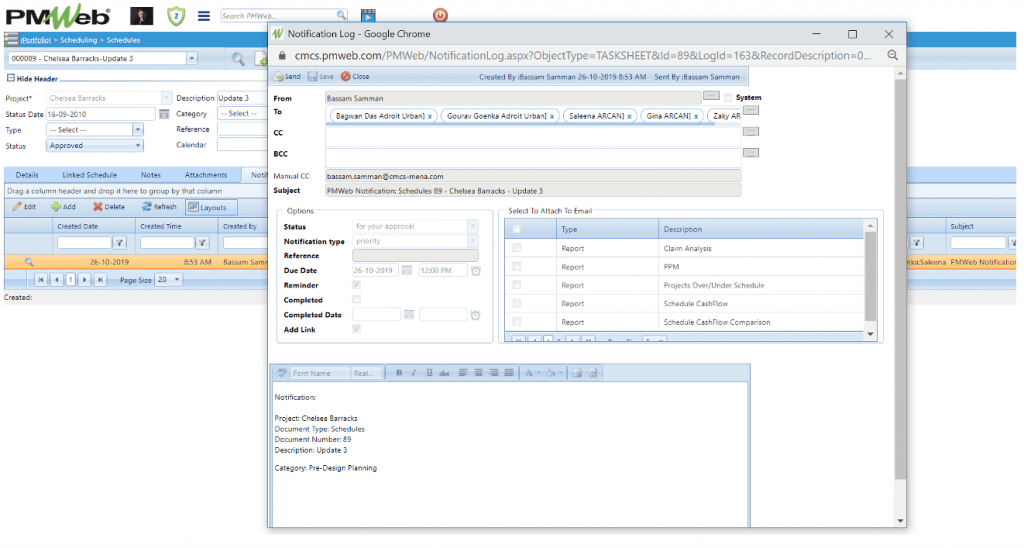Screen dimensions: 1024x548
Task: Switch to the Details tab
Action: coord(27,175)
